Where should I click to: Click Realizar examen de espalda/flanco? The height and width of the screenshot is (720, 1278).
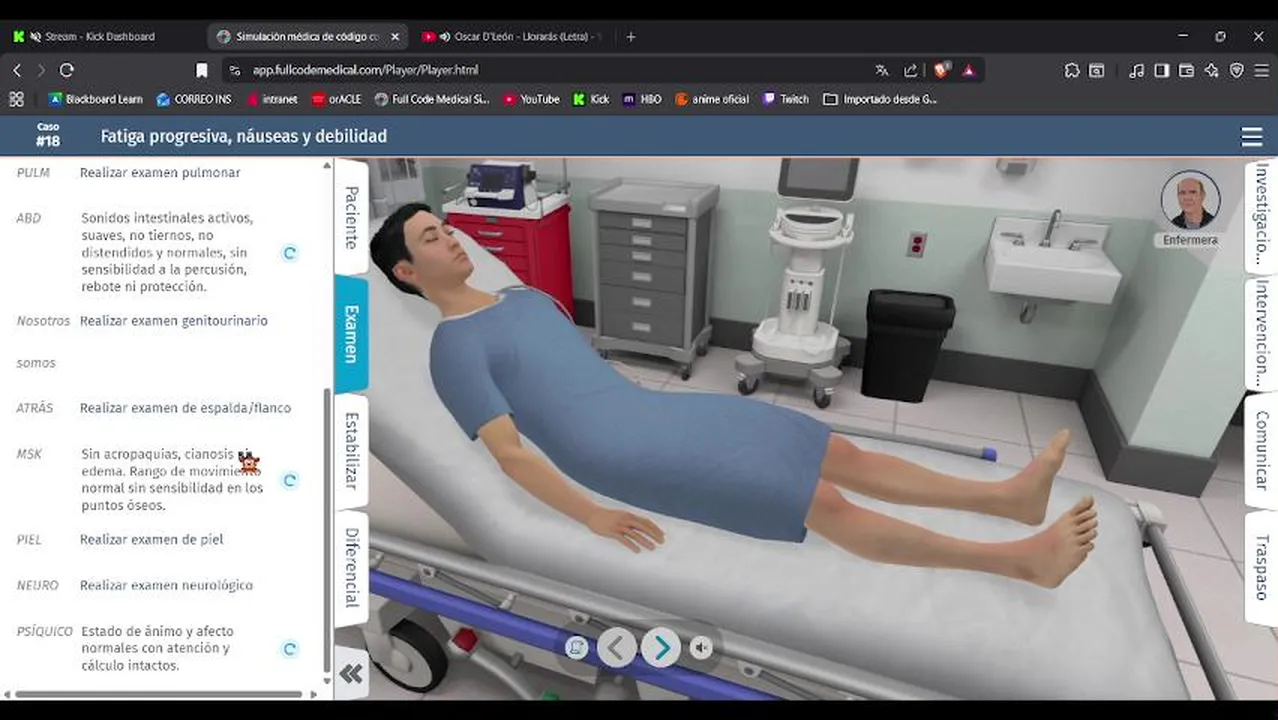tap(186, 408)
